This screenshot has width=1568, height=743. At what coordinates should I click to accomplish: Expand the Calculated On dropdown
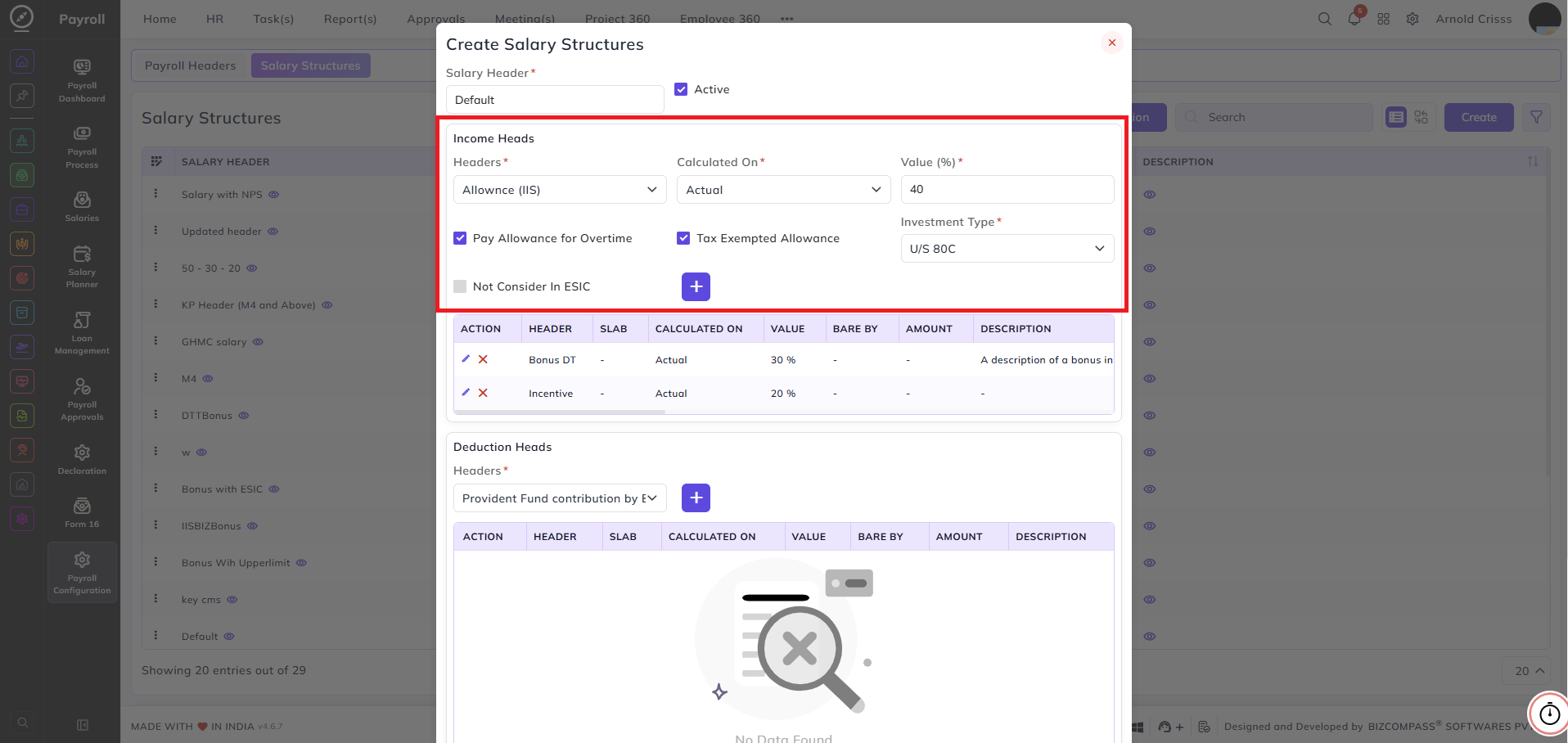(x=783, y=190)
